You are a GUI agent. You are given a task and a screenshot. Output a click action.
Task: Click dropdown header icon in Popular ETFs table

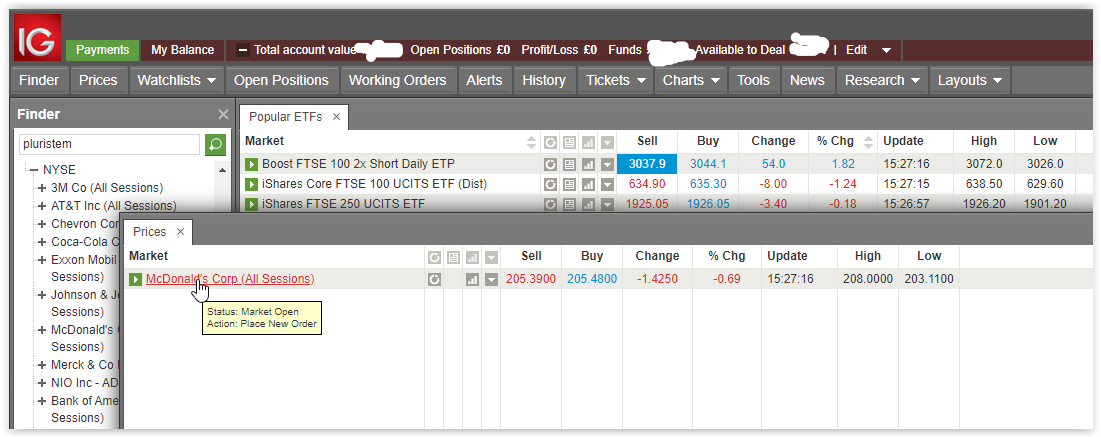[607, 142]
